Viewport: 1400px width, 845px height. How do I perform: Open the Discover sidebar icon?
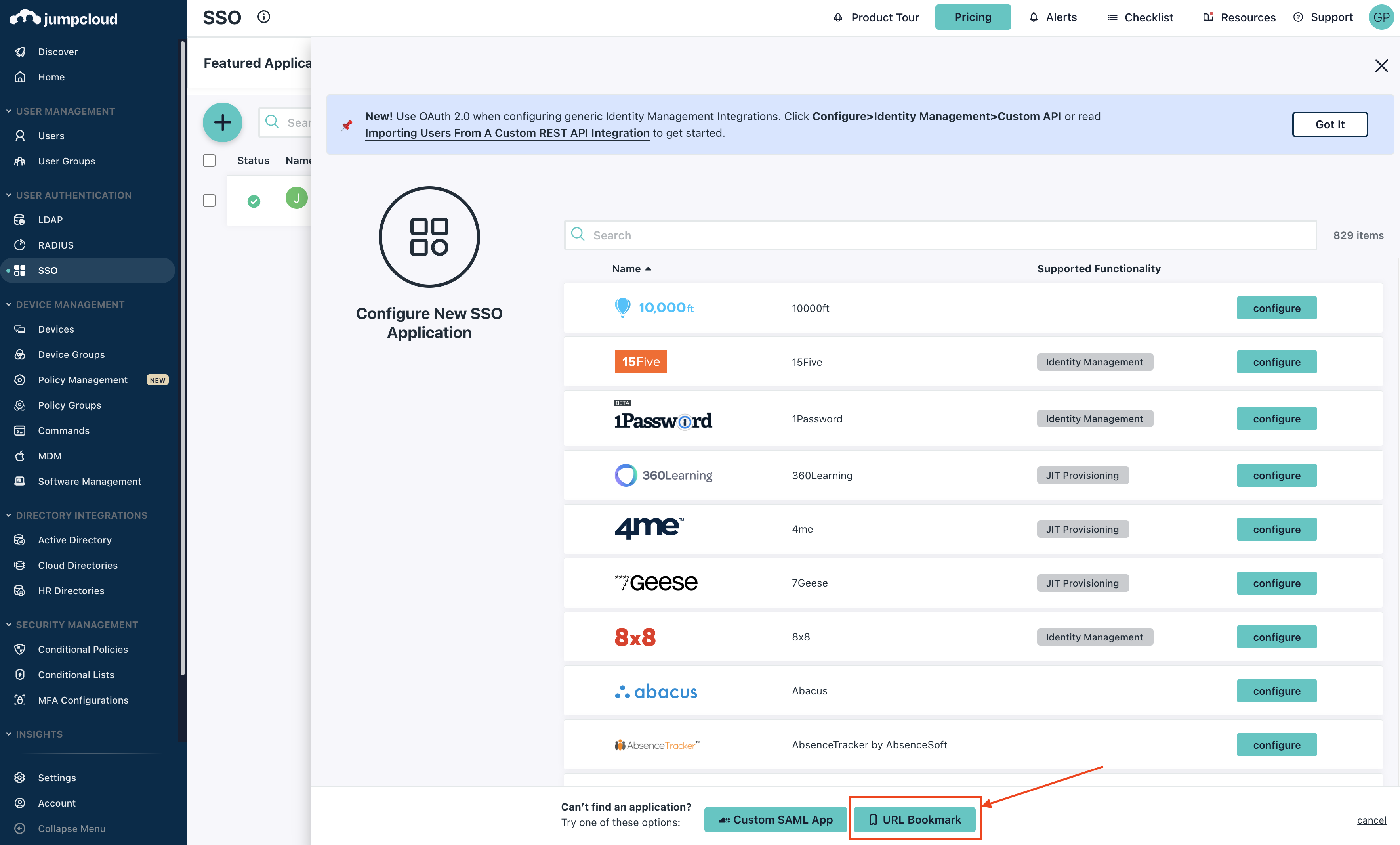tap(20, 52)
